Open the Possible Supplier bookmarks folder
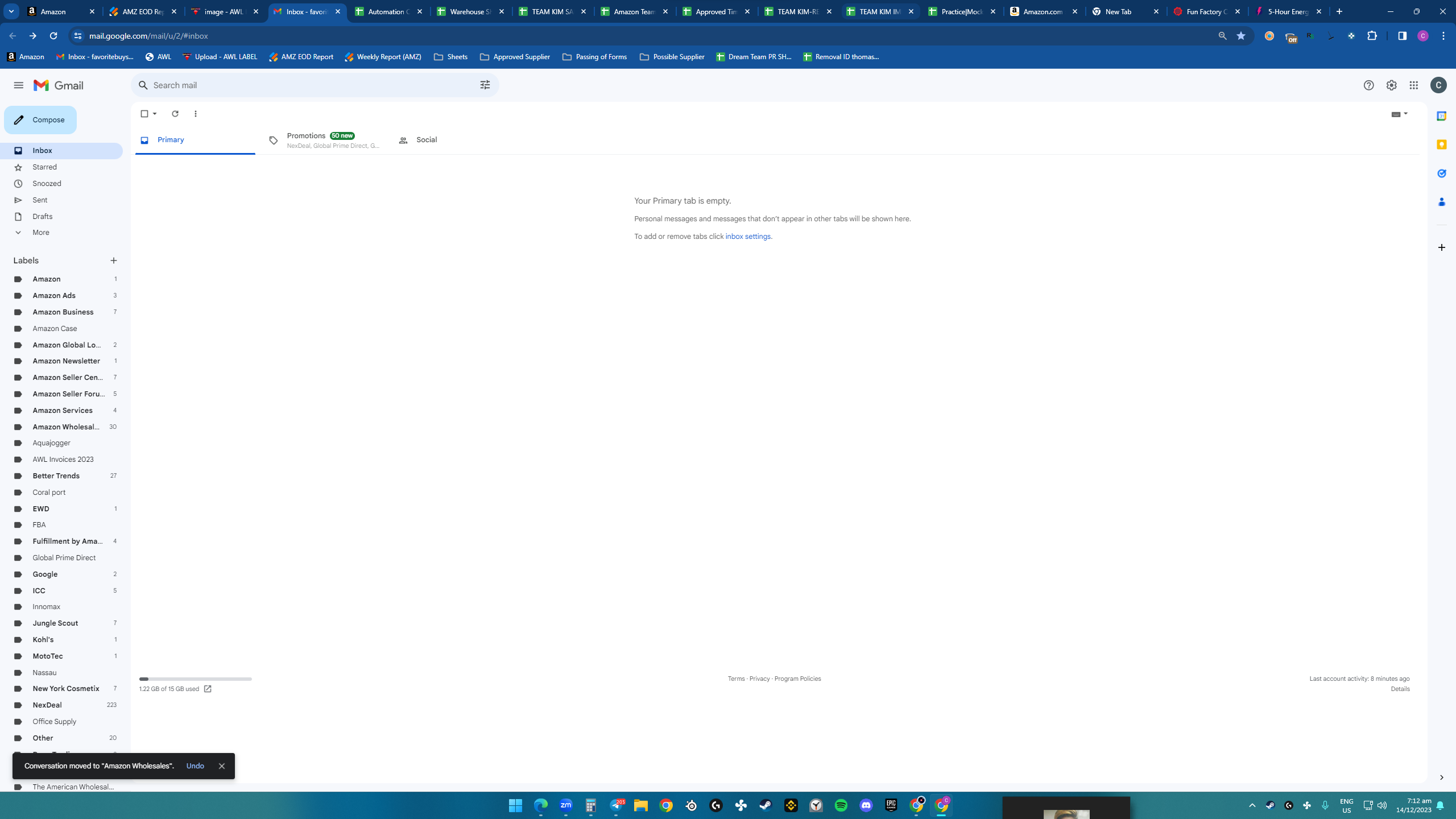 pyautogui.click(x=672, y=57)
